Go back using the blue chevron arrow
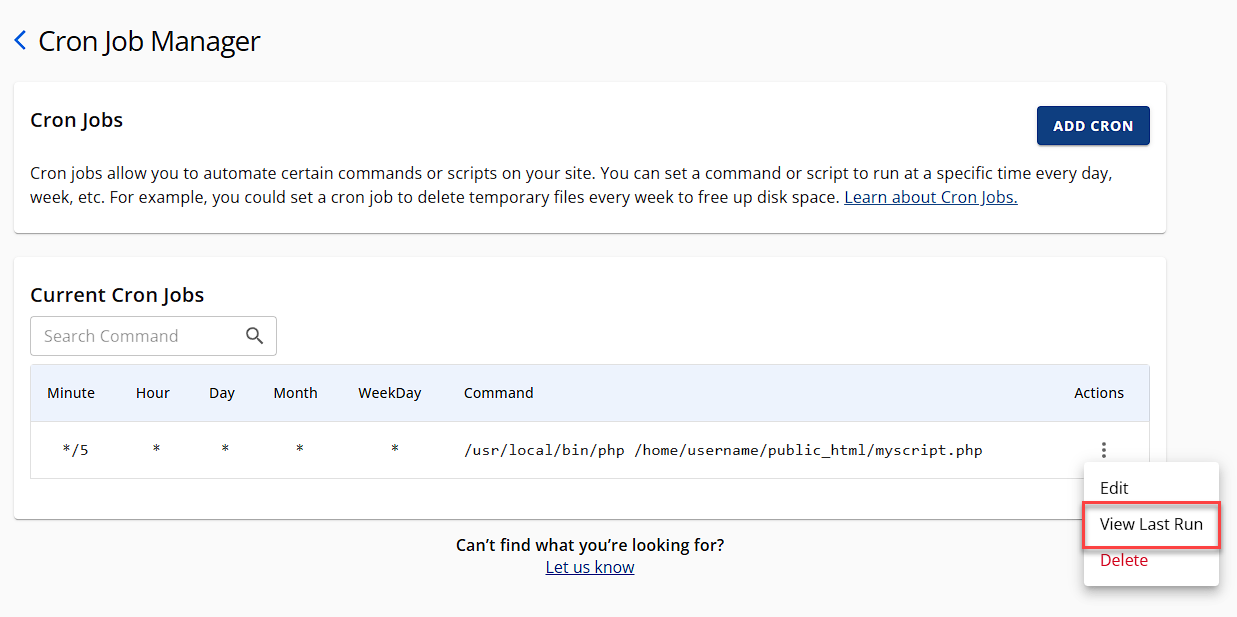The width and height of the screenshot is (1237, 617). point(20,41)
